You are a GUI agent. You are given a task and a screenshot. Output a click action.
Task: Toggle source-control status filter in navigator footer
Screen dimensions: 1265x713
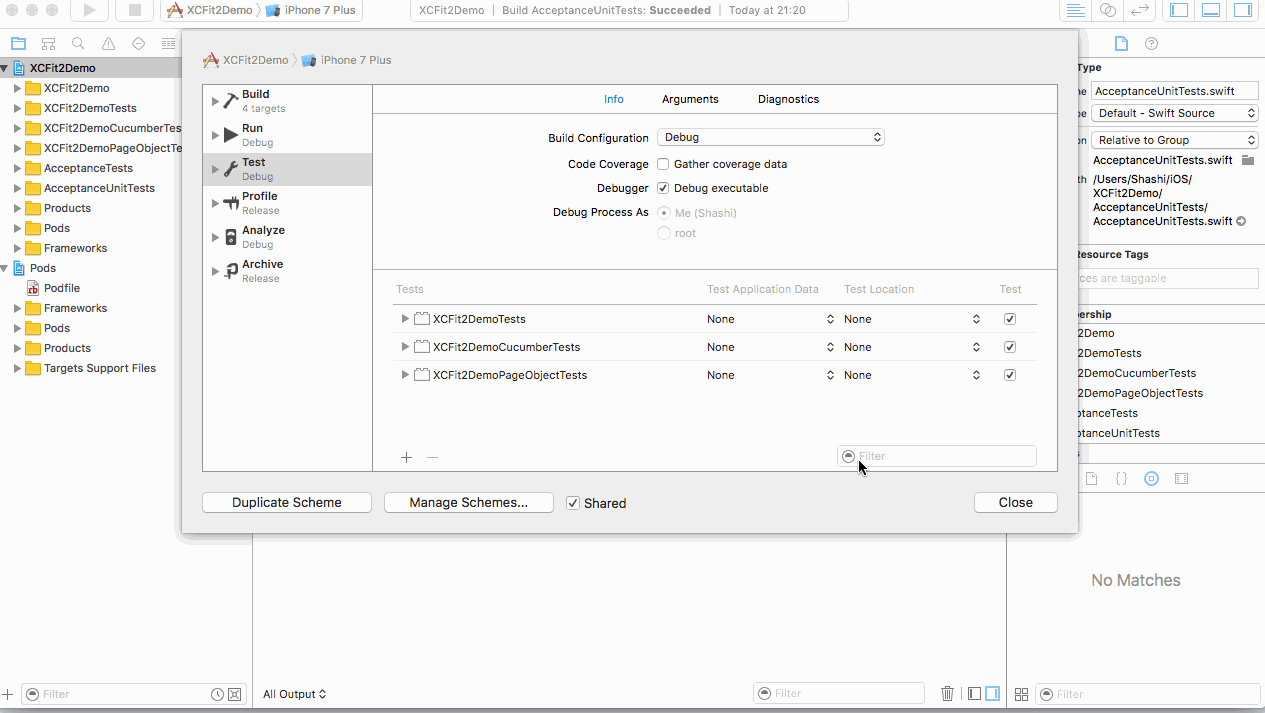[x=234, y=694]
